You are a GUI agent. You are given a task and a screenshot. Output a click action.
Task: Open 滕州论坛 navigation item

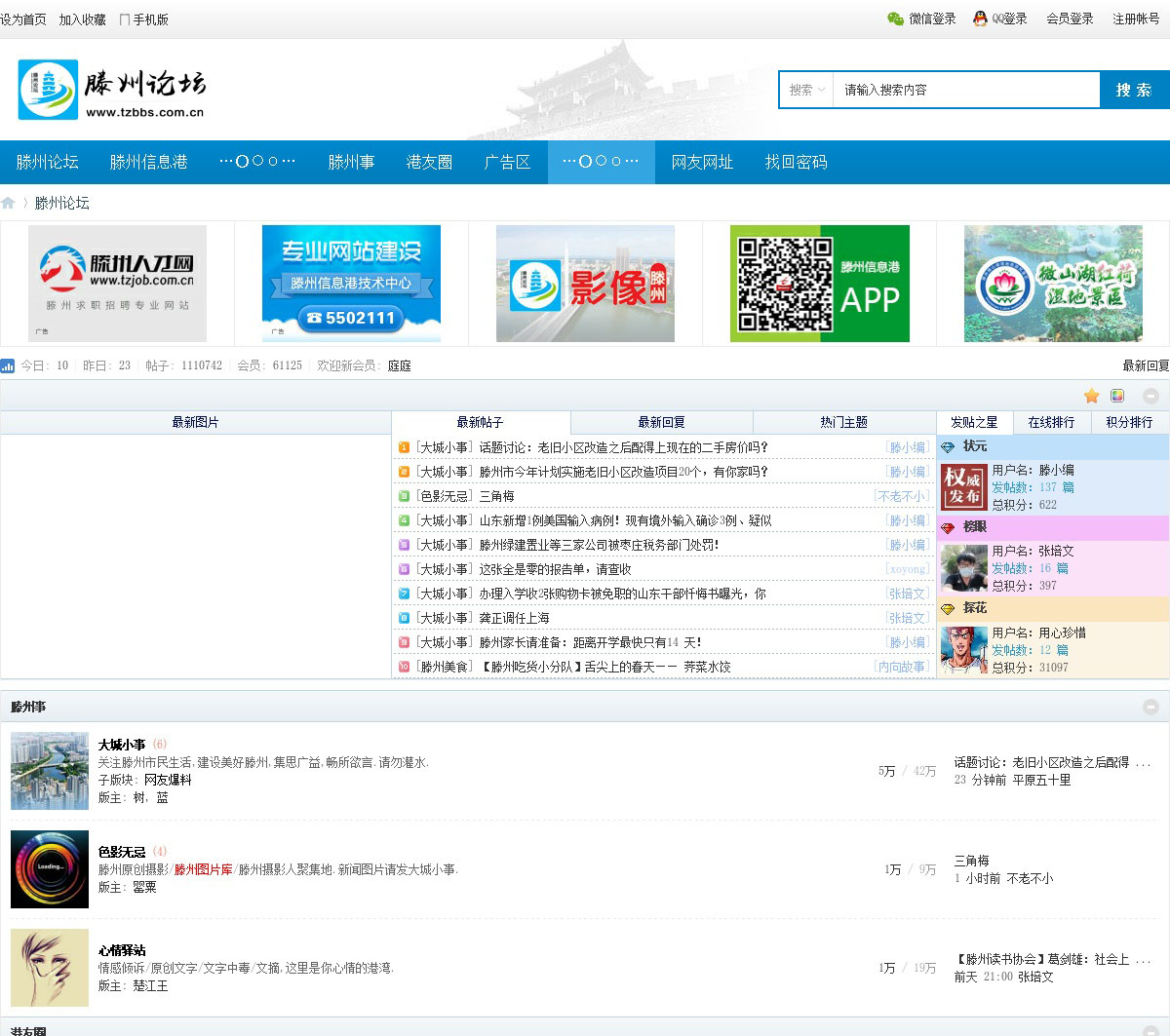pyautogui.click(x=48, y=162)
